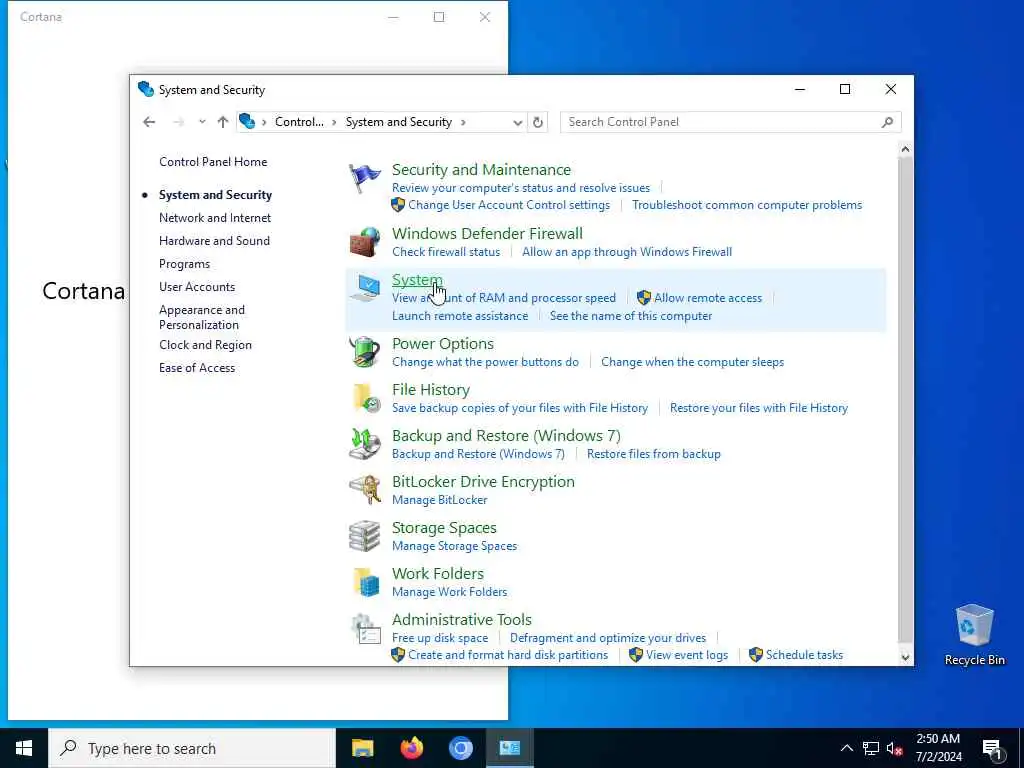
Task: Select Network and Internet category
Action: (215, 218)
